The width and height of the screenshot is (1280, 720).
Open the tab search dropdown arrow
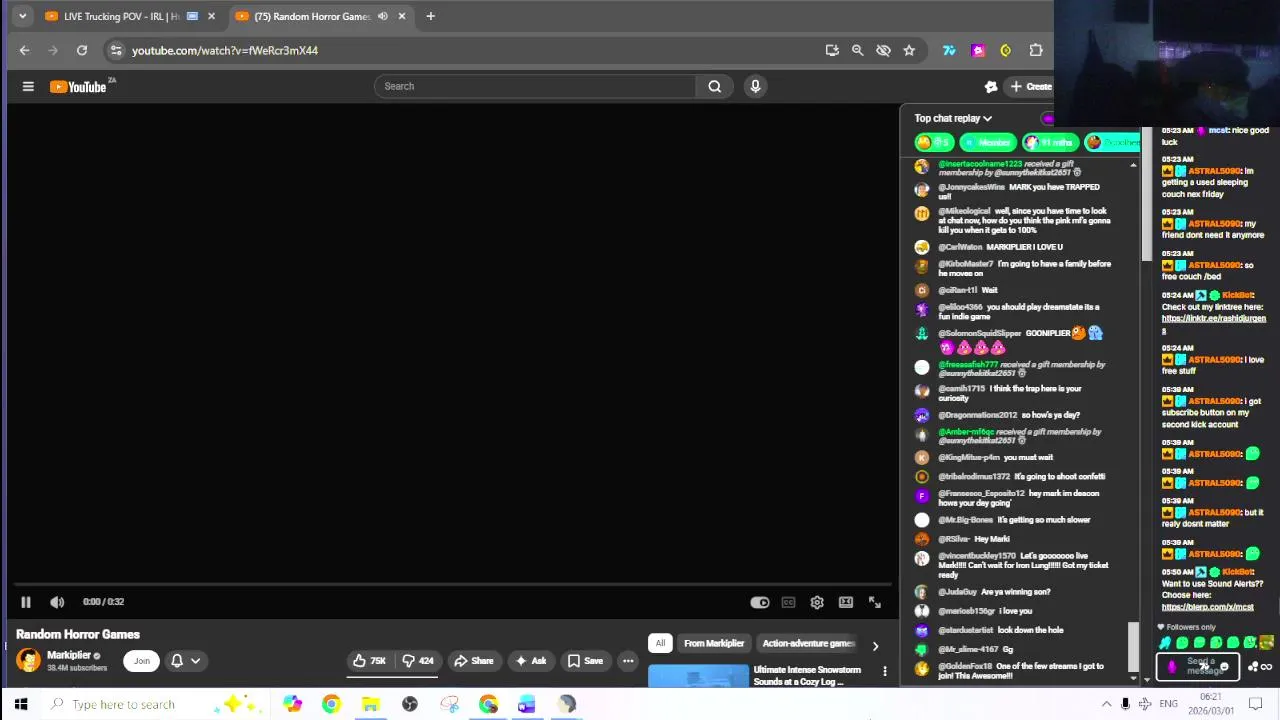tap(22, 16)
